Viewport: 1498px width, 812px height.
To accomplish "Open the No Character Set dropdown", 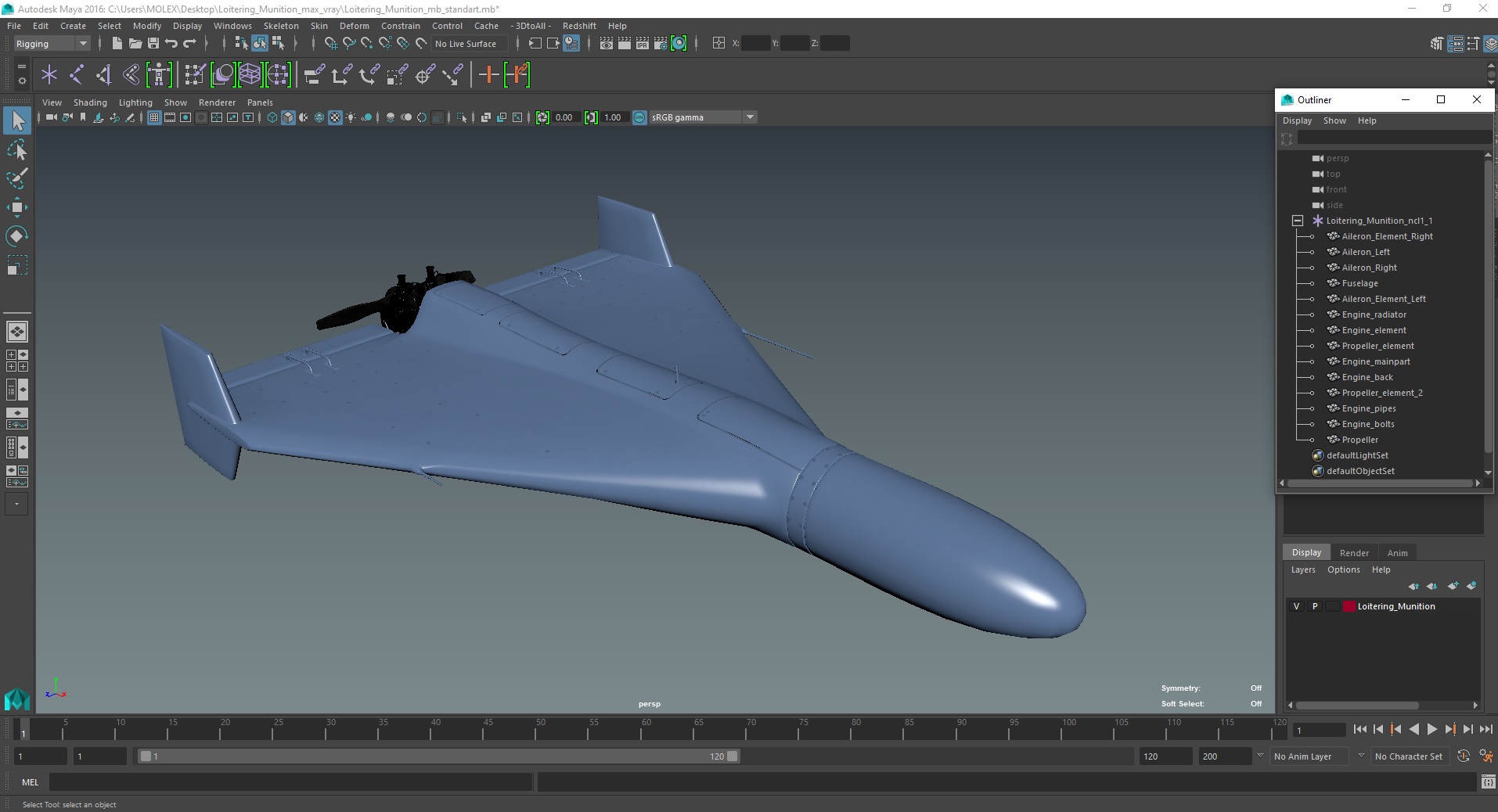I will 1409,756.
